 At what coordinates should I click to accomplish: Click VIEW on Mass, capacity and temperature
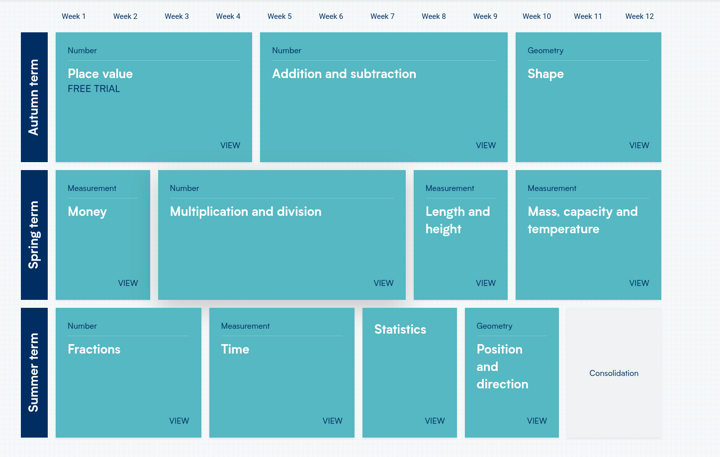(x=639, y=283)
